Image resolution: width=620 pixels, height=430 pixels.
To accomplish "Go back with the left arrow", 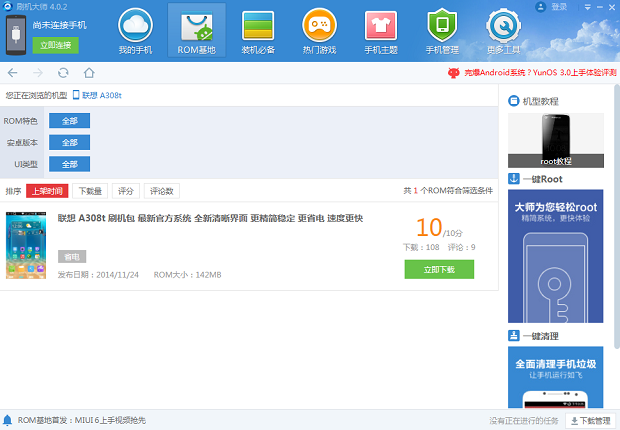I will pyautogui.click(x=13, y=73).
